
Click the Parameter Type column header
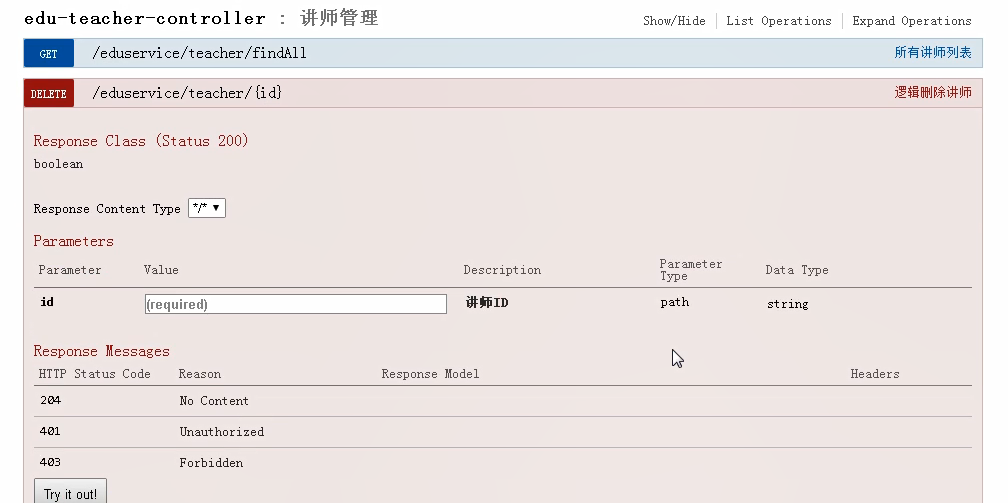[x=691, y=270]
